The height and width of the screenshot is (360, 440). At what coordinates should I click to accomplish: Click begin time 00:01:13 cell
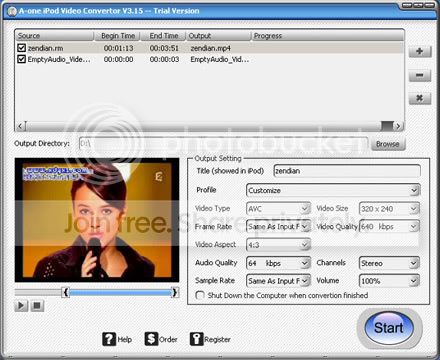pyautogui.click(x=119, y=48)
